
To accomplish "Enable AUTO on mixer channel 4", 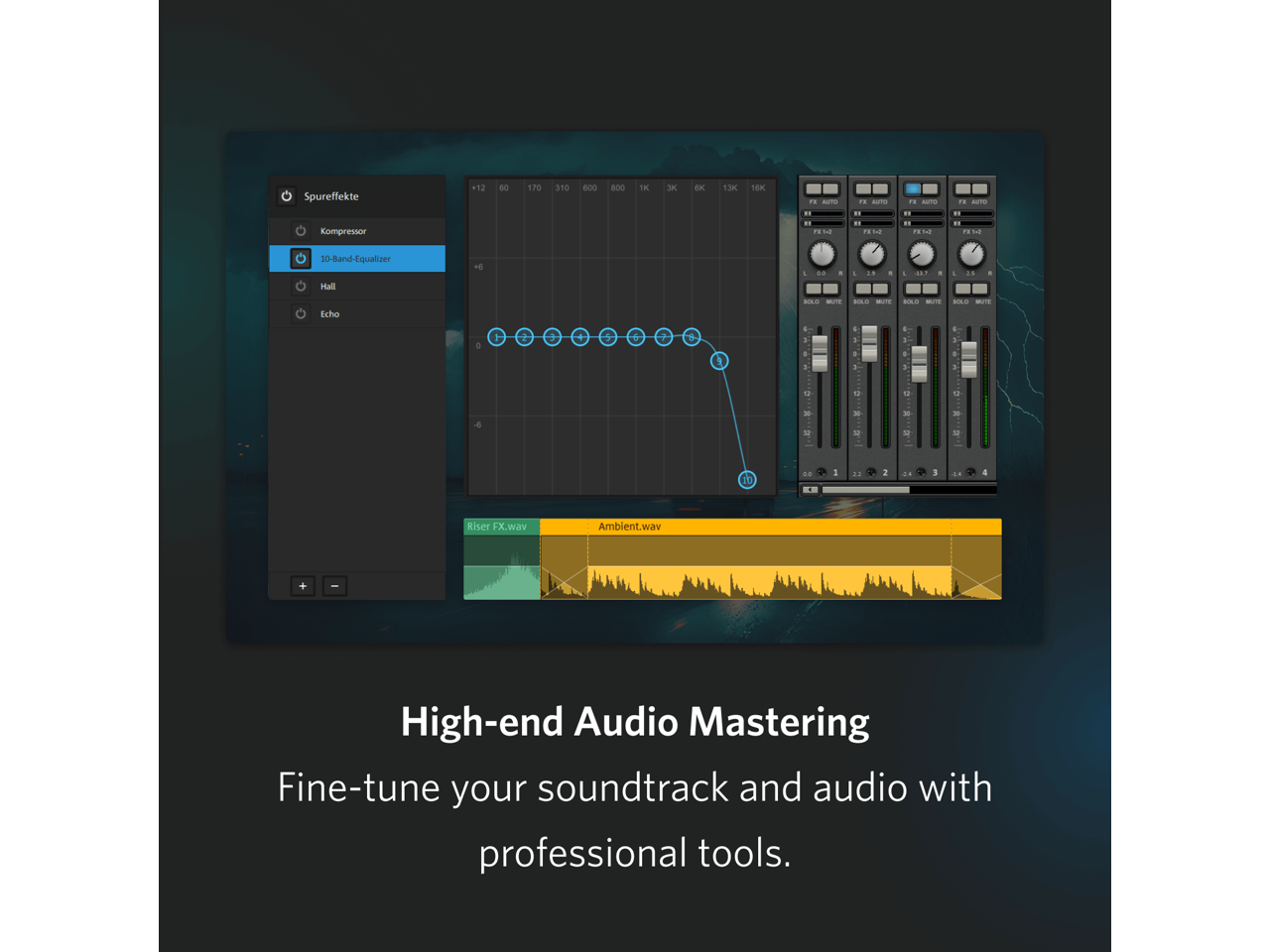I will tap(980, 188).
